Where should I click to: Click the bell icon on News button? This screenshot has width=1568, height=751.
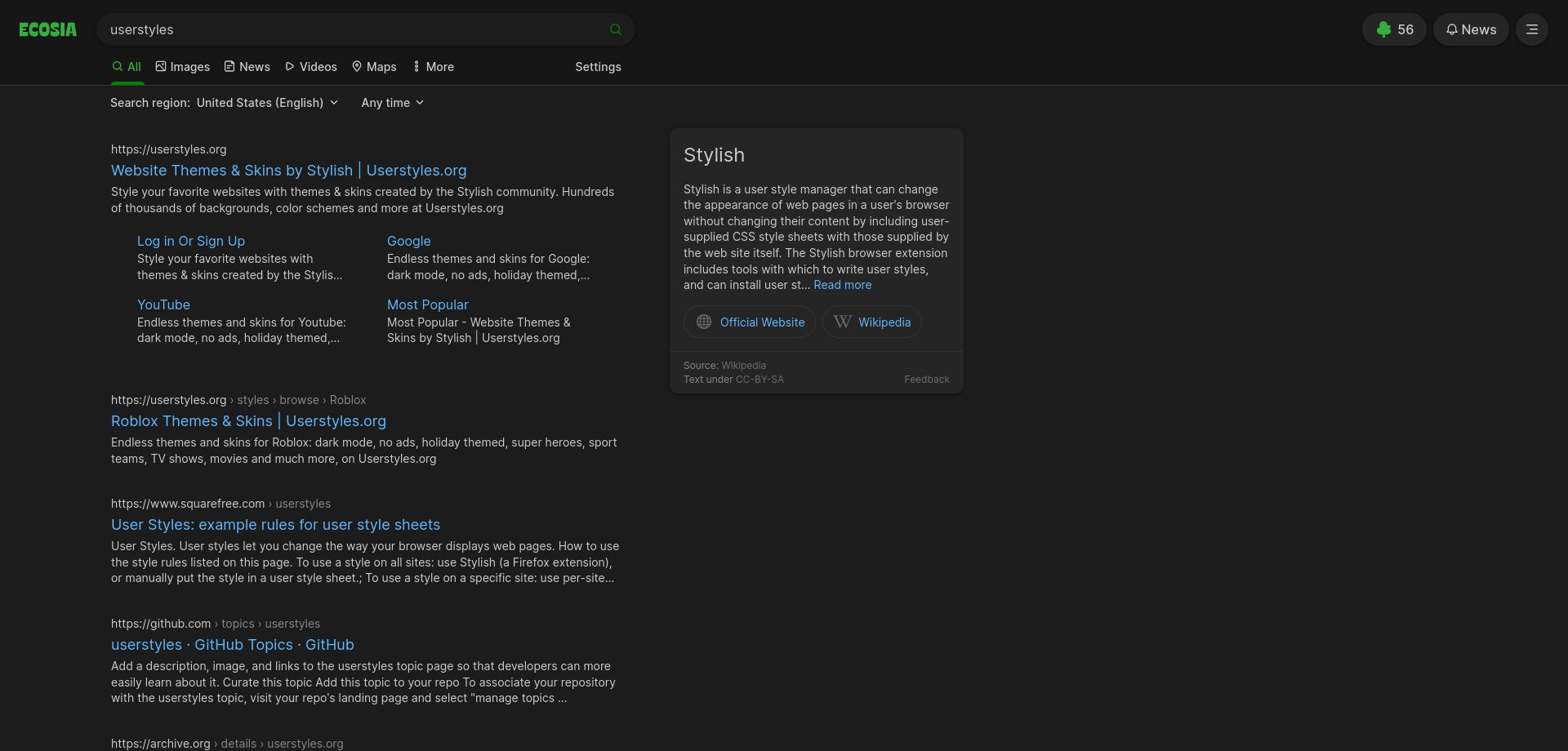click(1452, 29)
